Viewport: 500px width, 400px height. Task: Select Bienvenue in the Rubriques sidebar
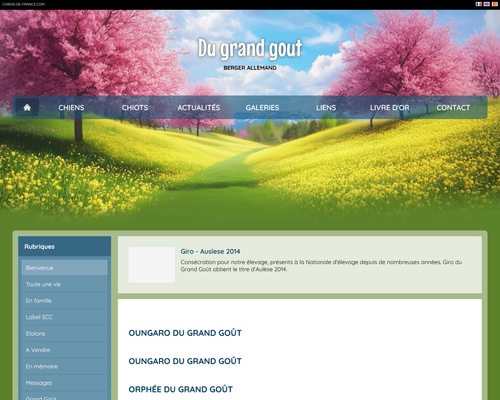coord(65,268)
